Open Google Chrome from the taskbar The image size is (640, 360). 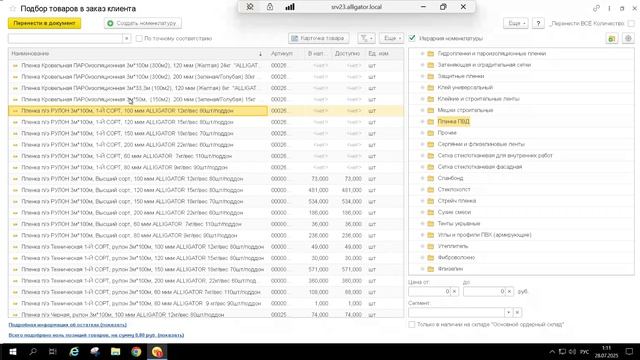click(136, 352)
